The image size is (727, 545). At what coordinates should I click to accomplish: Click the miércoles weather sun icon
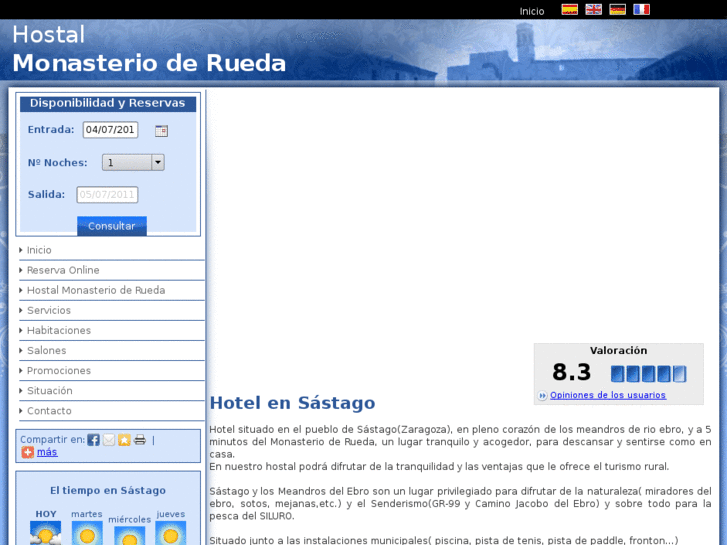click(129, 536)
